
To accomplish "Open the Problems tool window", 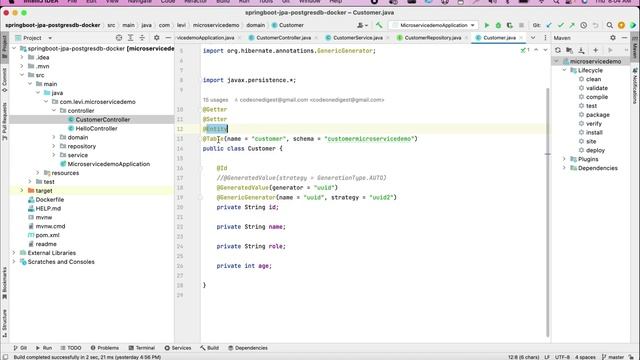I will (x=104, y=348).
